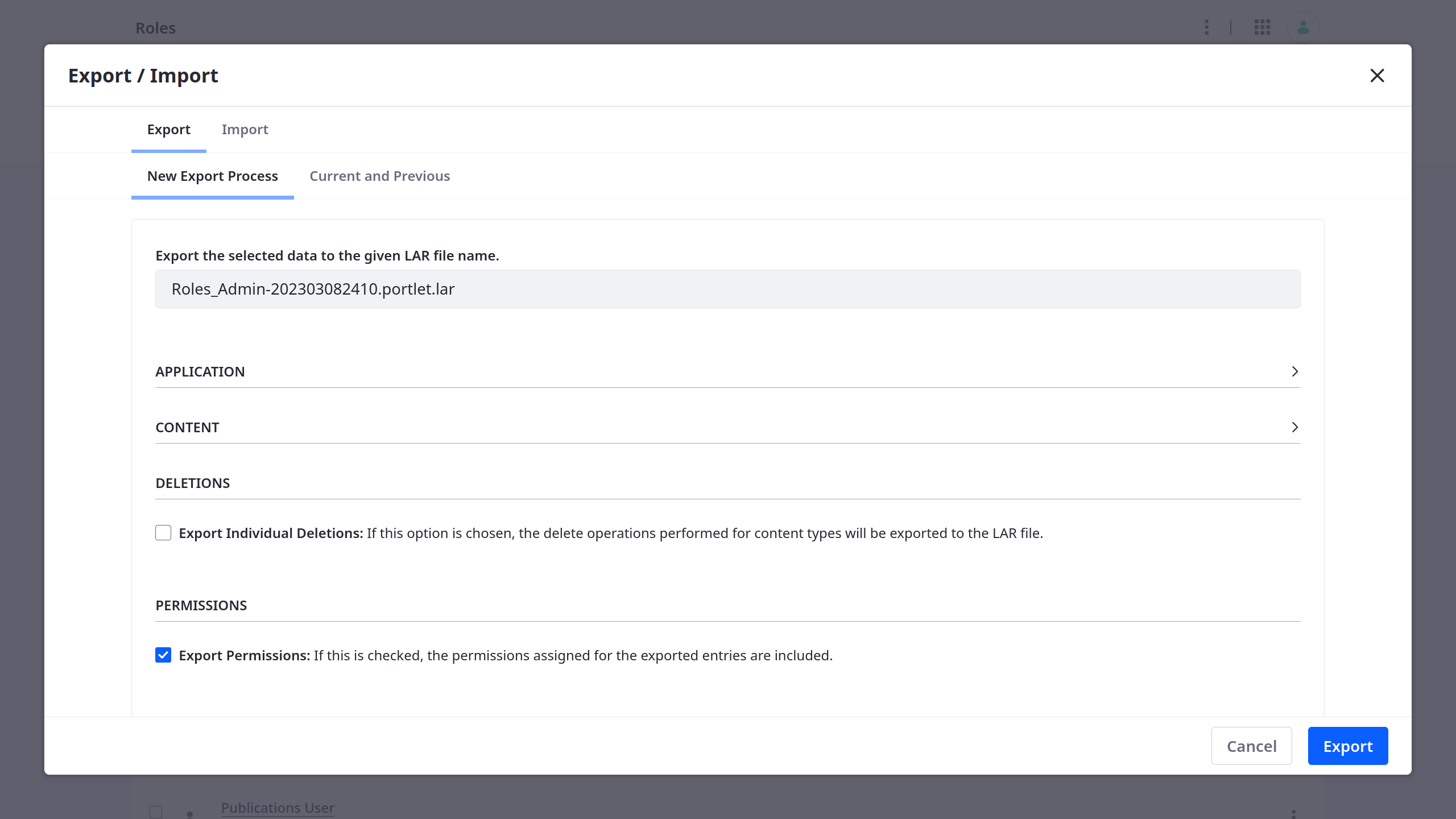Click the CONTENT section chevron arrow
Screen dimensions: 1456x819
[1294, 427]
